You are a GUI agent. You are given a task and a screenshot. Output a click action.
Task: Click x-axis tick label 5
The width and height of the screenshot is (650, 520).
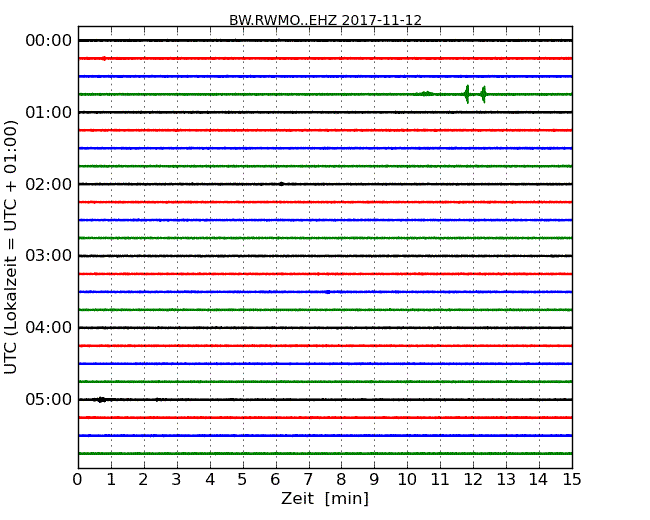[x=243, y=480]
